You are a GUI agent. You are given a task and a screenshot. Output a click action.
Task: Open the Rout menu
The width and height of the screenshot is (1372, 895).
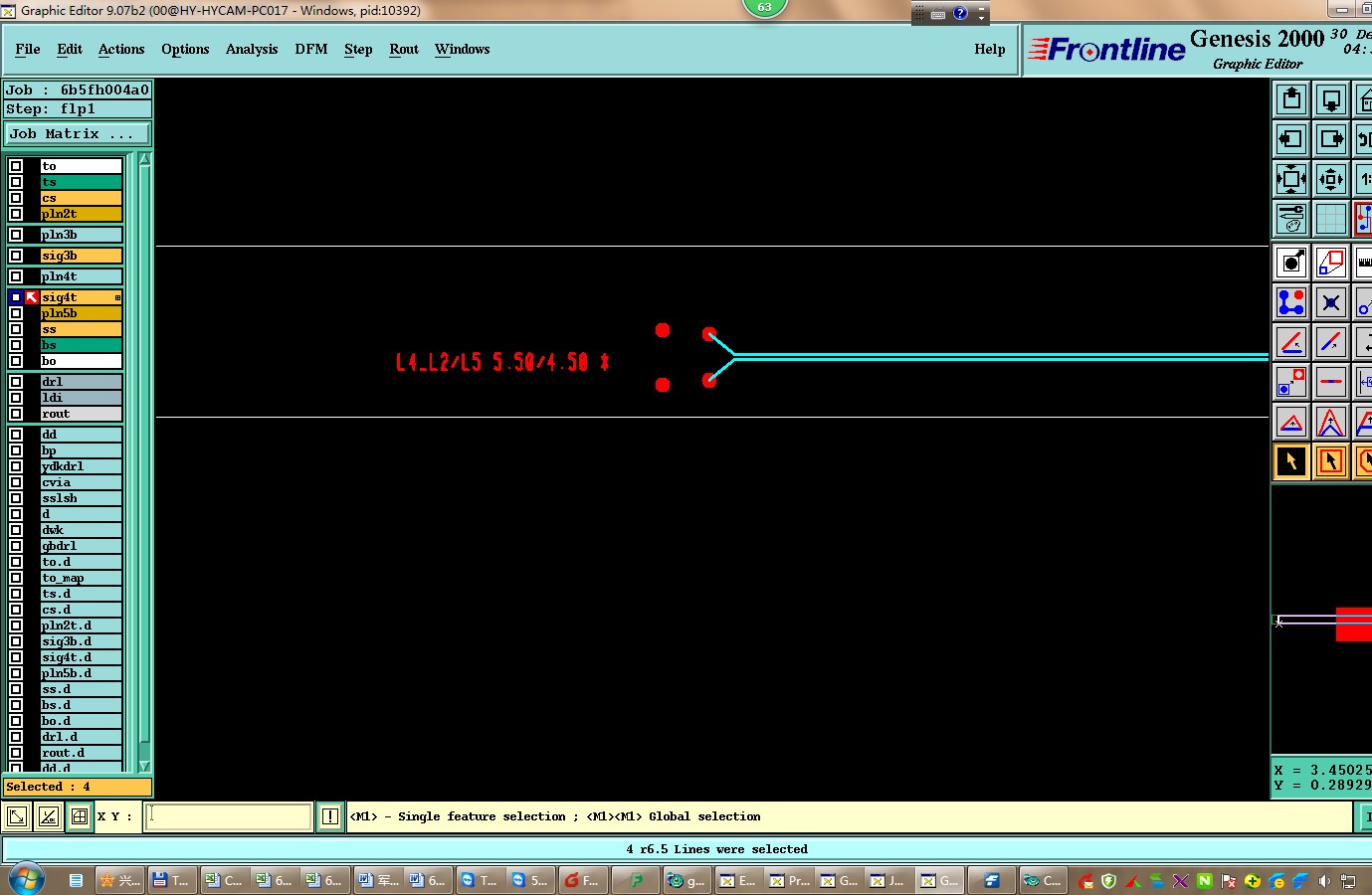[x=404, y=49]
